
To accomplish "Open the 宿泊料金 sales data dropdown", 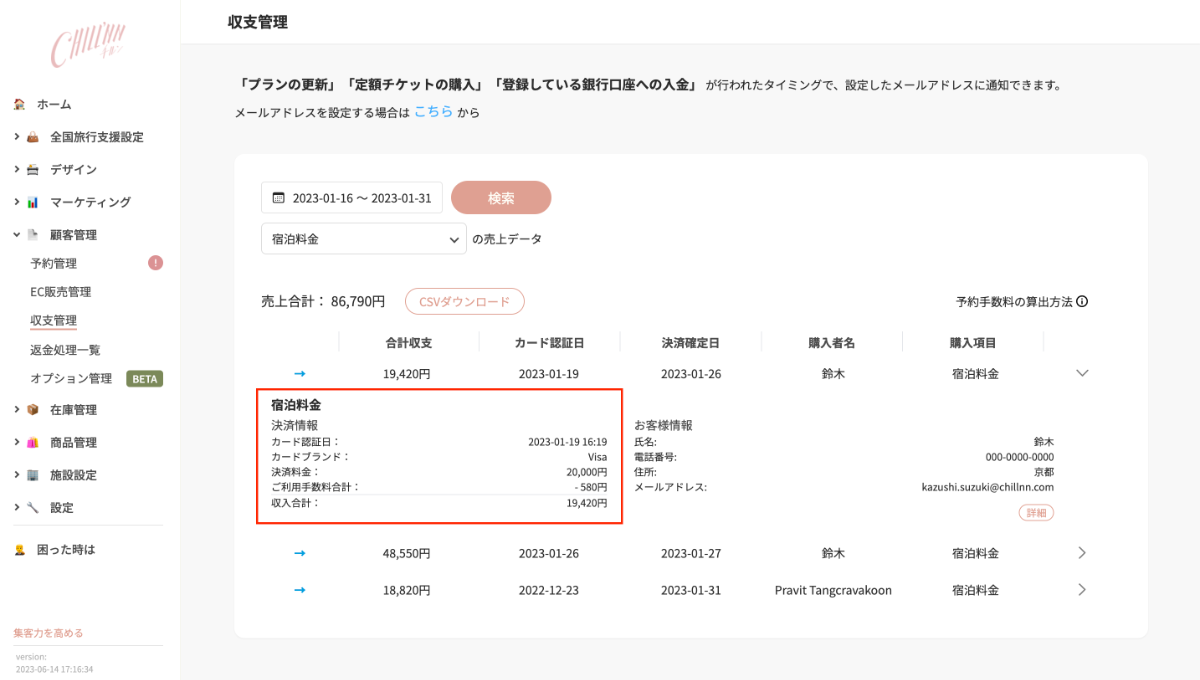I will point(363,239).
